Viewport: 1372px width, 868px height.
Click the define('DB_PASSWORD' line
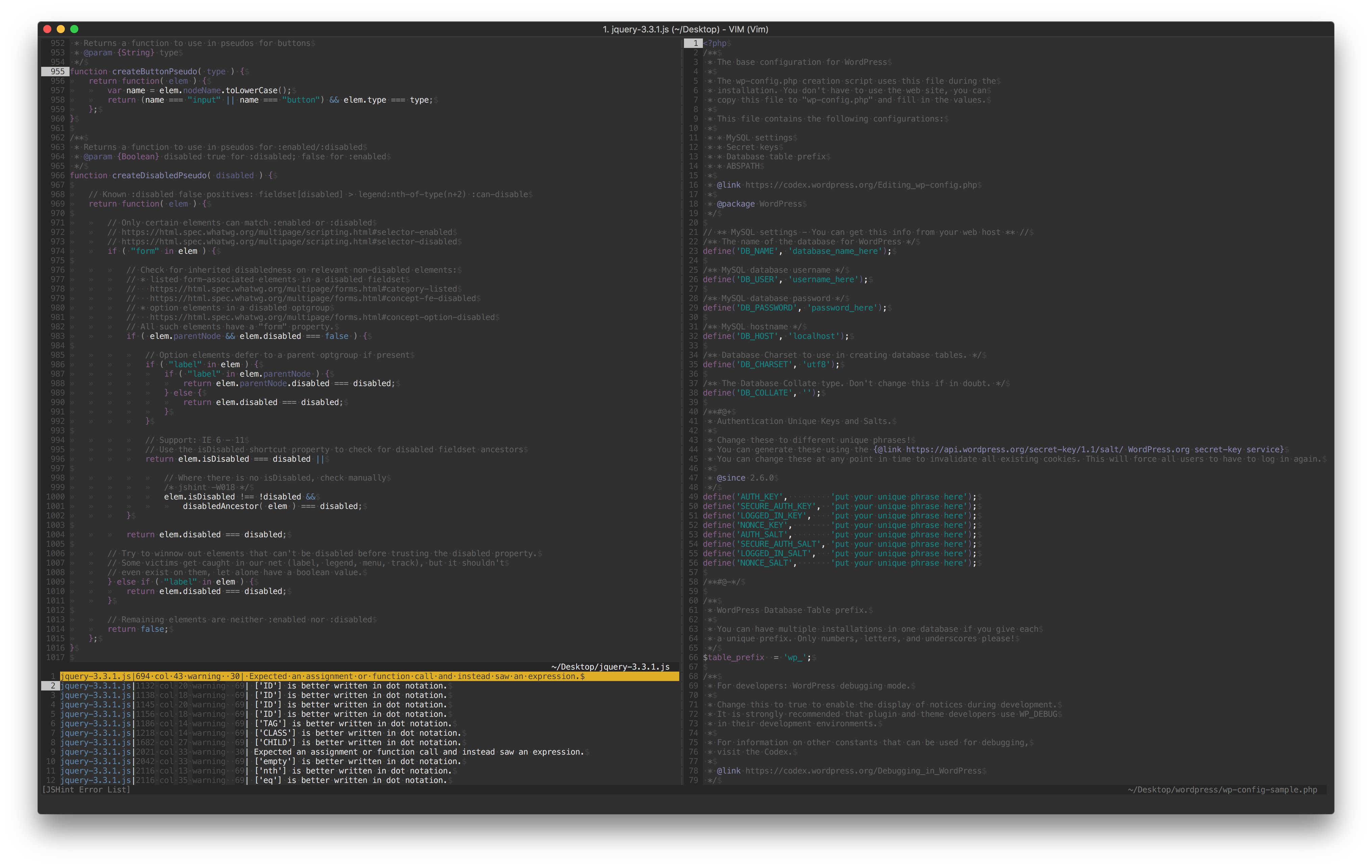794,307
